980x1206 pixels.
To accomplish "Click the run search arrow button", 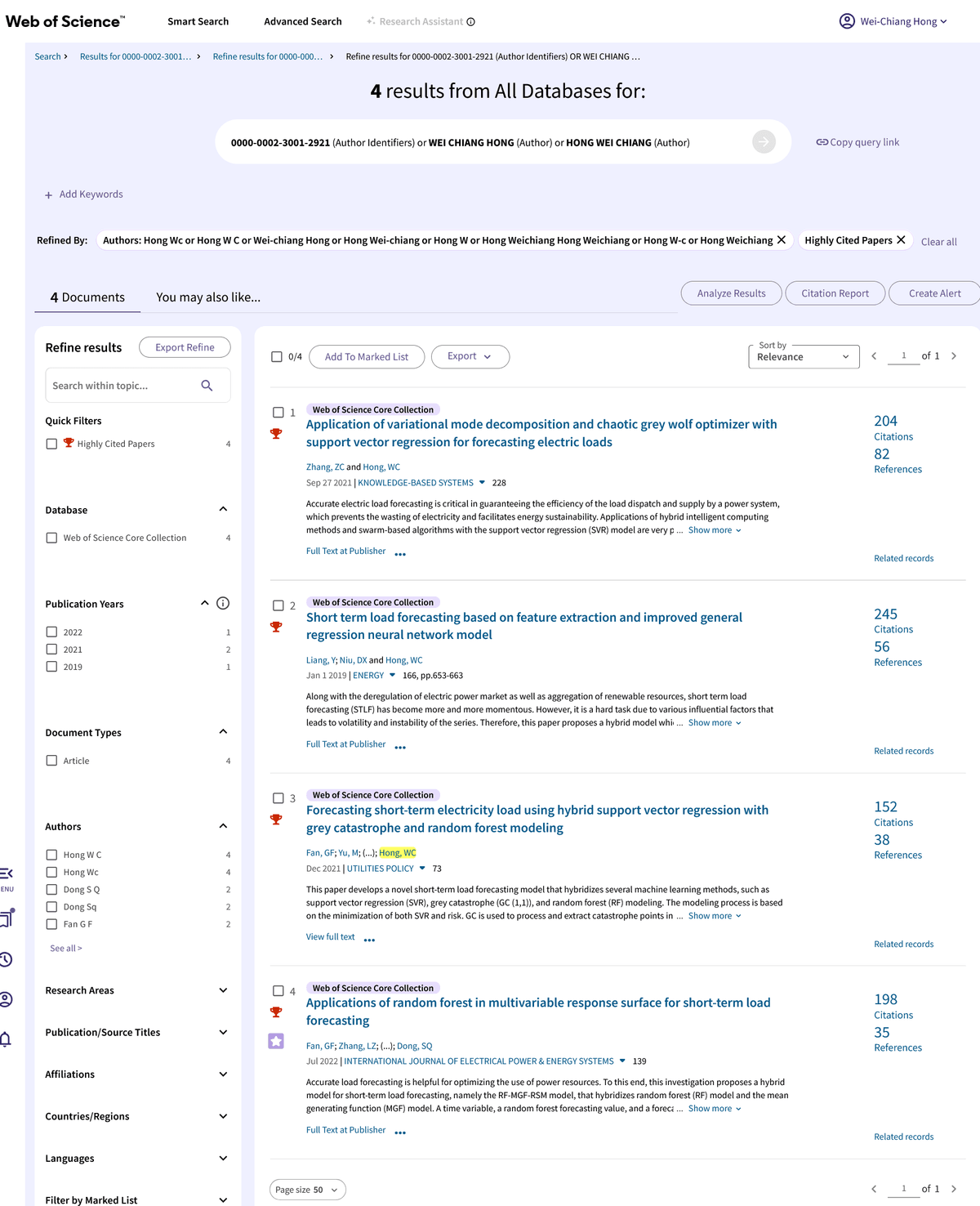I will click(764, 142).
